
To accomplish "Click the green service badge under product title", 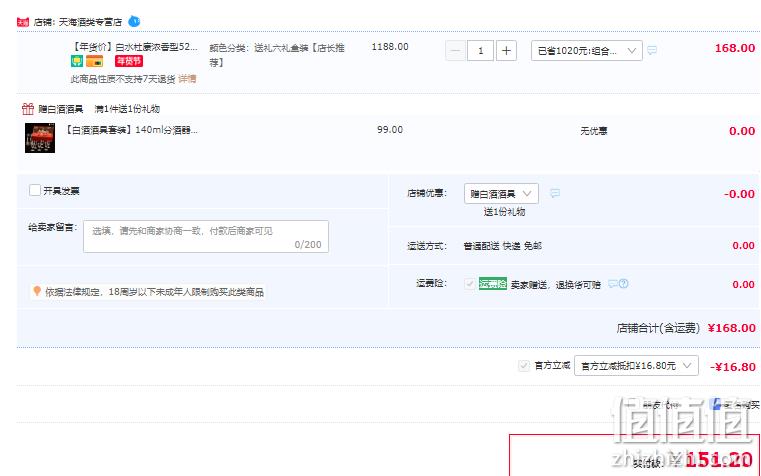I will (77, 61).
